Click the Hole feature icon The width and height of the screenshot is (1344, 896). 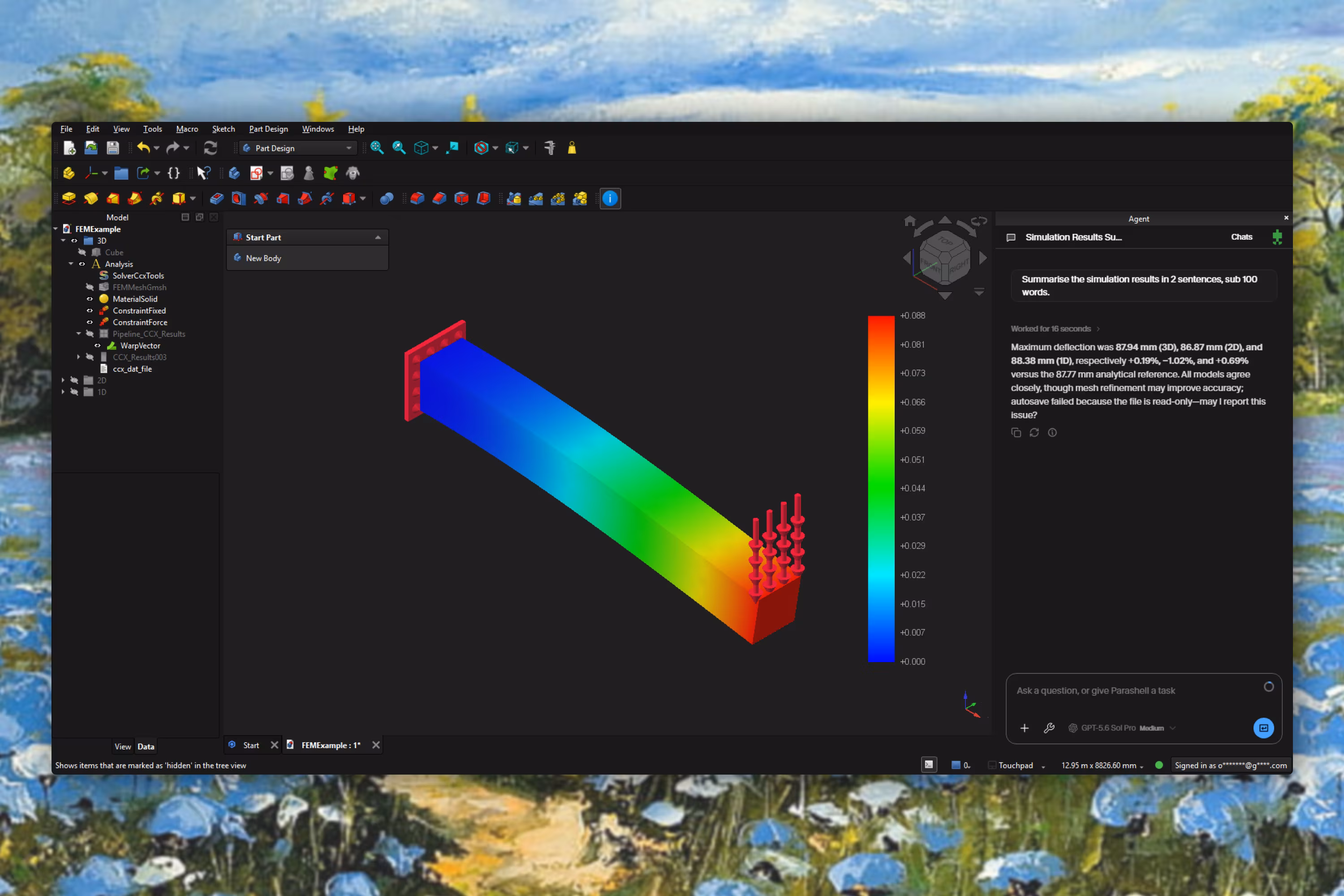pyautogui.click(x=238, y=198)
